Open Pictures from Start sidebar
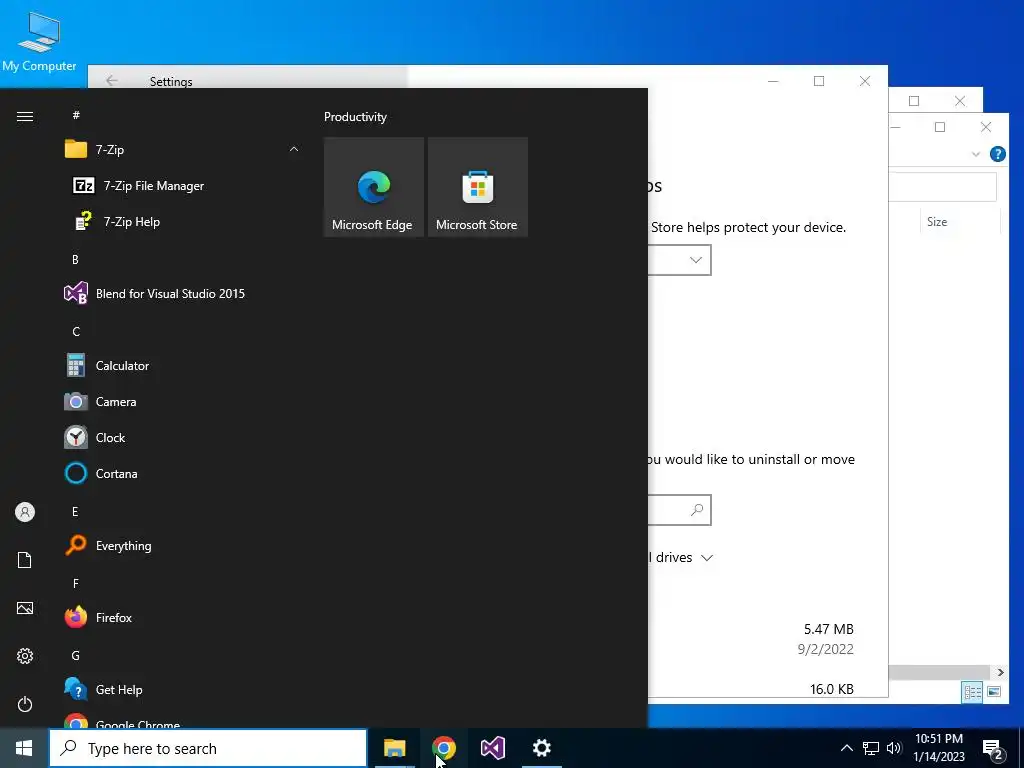This screenshot has width=1024, height=768. pyautogui.click(x=25, y=609)
